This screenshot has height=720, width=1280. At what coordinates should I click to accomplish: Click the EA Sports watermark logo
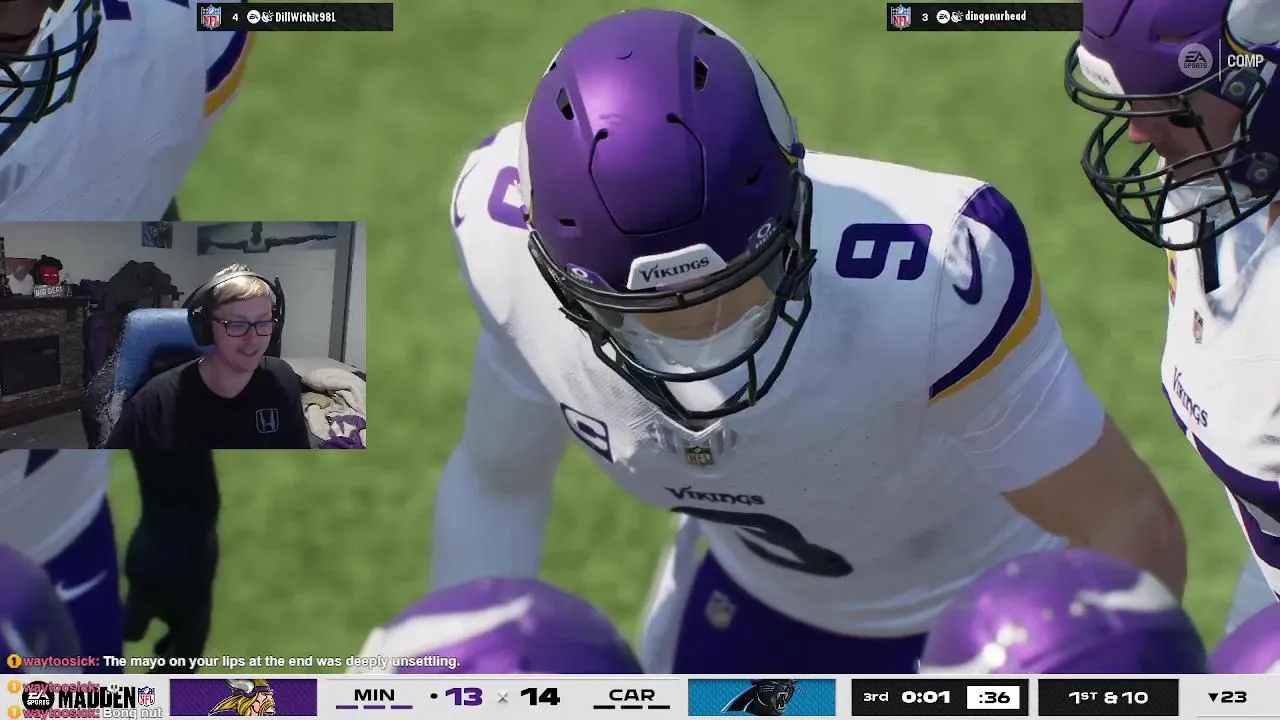[1195, 61]
